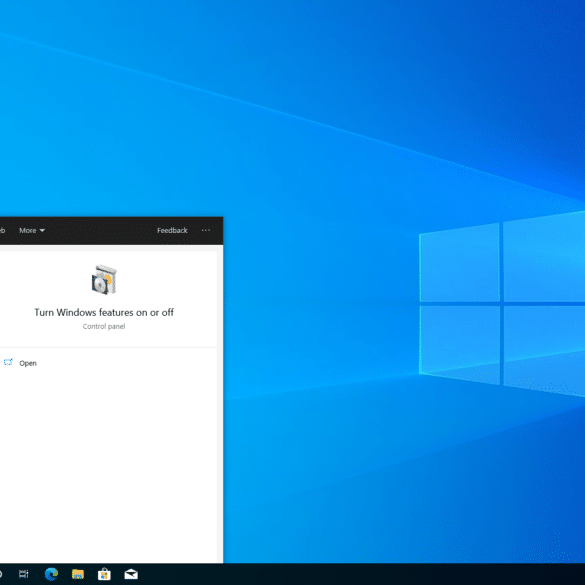
Task: Click the Windows Features program icon
Action: click(x=104, y=279)
